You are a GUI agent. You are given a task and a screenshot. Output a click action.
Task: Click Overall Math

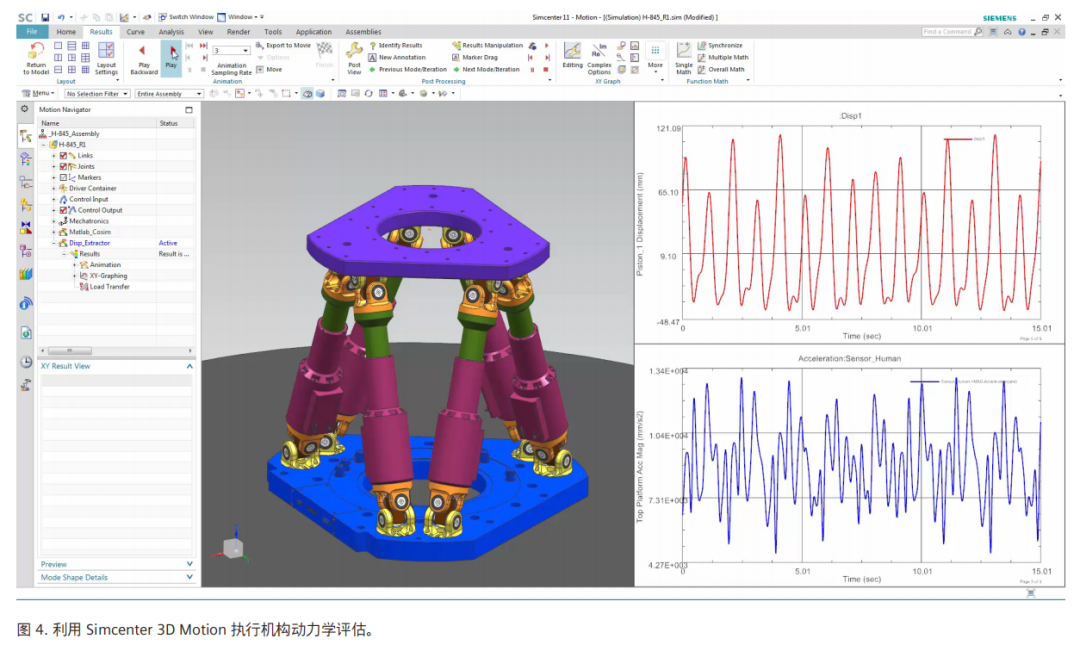[720, 70]
